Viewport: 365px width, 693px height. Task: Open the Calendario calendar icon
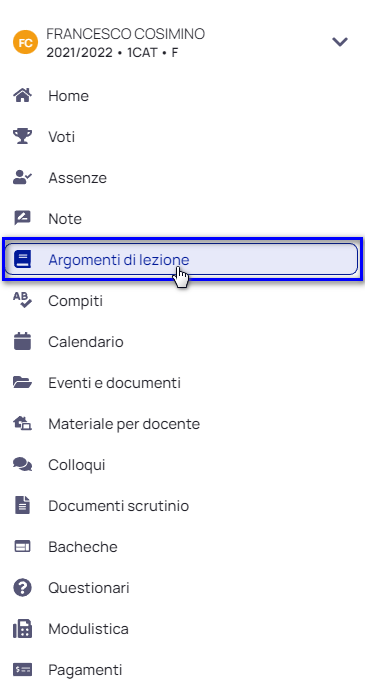(x=22, y=342)
